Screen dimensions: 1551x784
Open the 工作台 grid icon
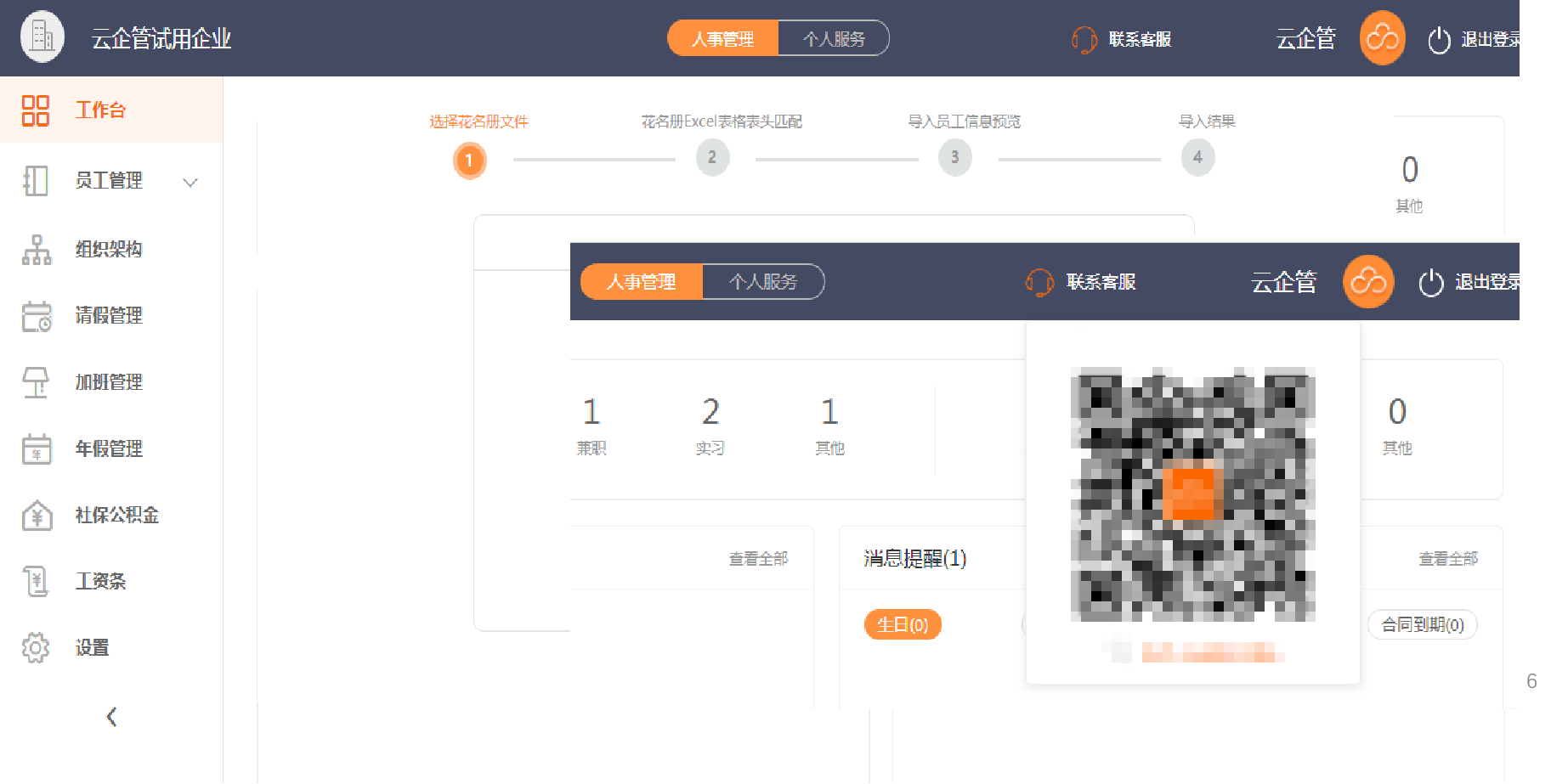36,110
